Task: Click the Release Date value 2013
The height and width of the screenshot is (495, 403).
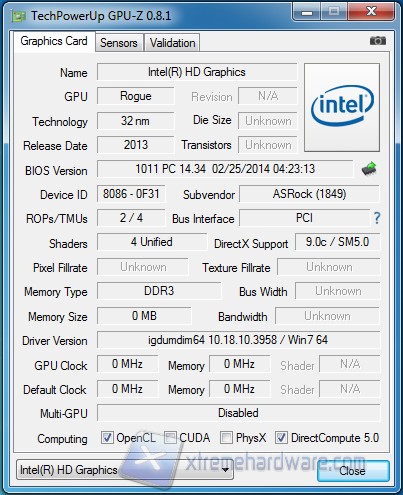Action: [x=136, y=145]
